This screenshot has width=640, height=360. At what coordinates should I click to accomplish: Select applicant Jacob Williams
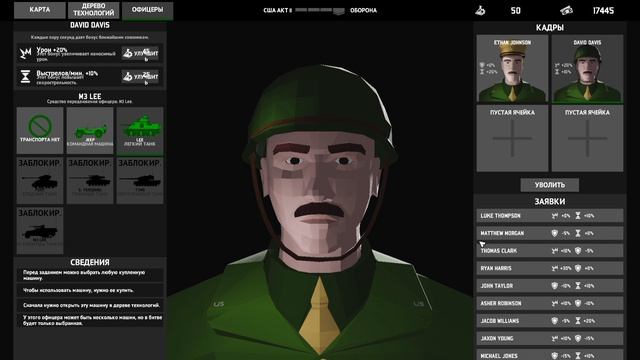550,321
